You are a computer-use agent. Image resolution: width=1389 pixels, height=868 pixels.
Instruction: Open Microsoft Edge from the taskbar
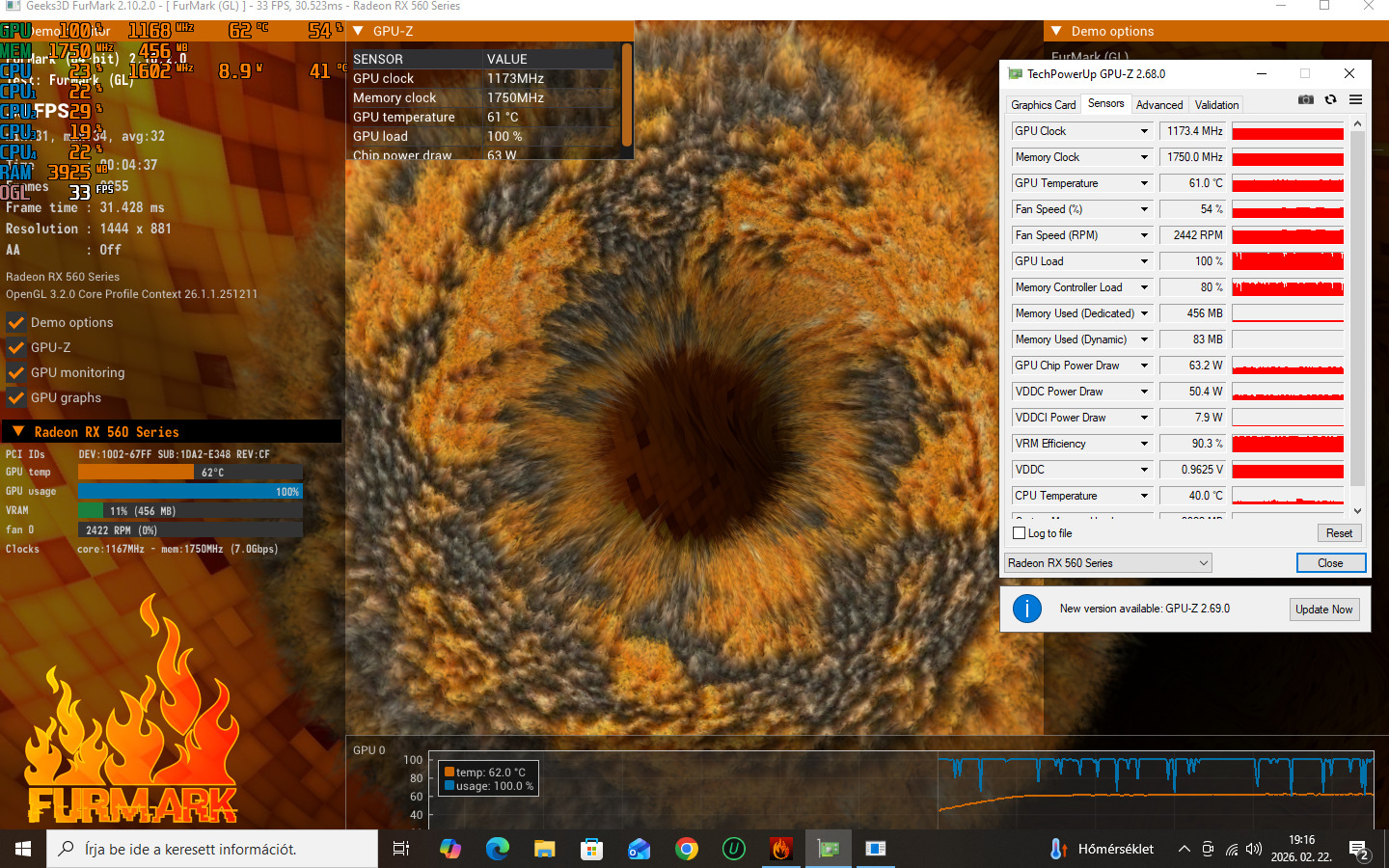point(498,849)
